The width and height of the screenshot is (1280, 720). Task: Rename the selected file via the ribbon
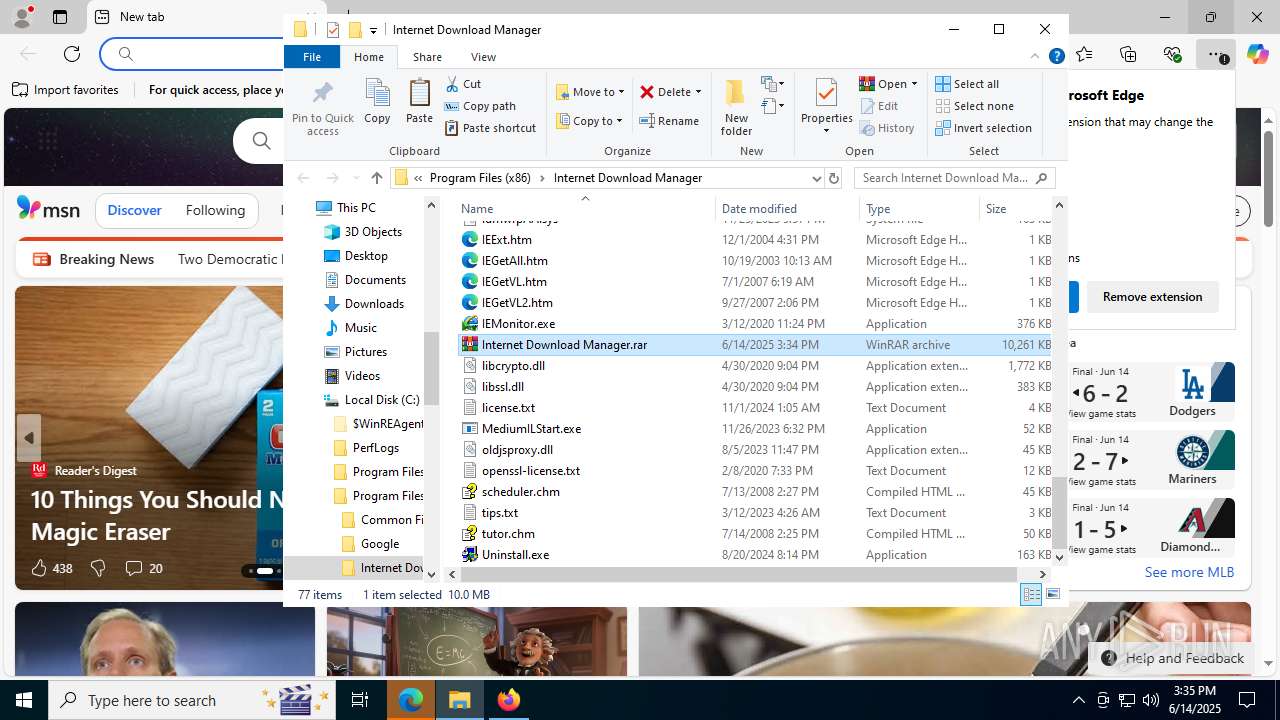pos(669,121)
